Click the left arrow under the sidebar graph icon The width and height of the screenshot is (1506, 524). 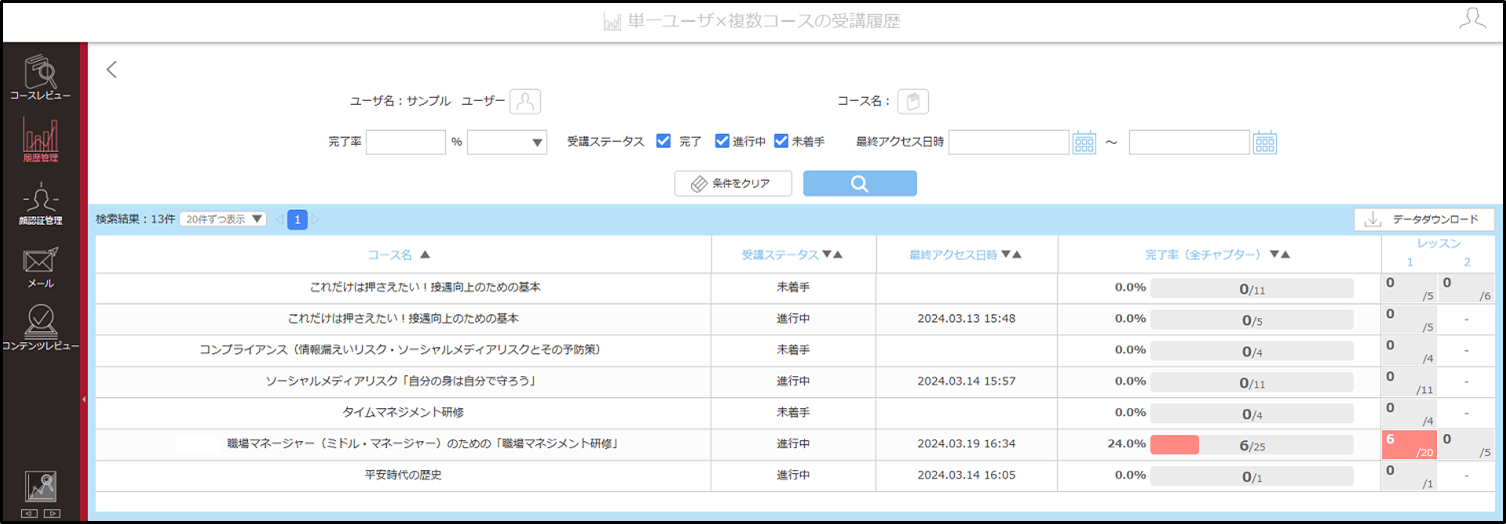[30, 513]
